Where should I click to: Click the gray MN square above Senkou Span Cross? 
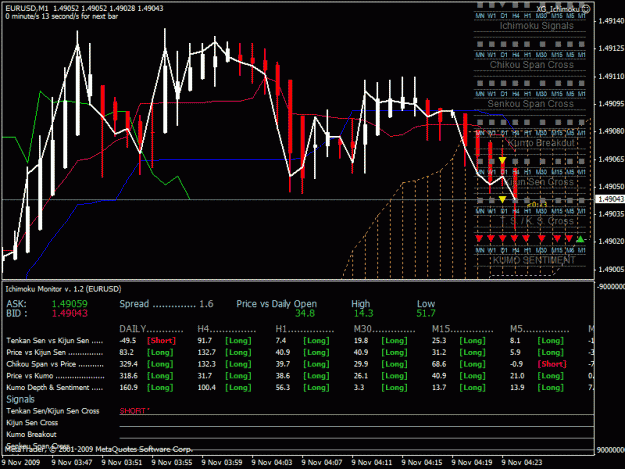pos(480,83)
